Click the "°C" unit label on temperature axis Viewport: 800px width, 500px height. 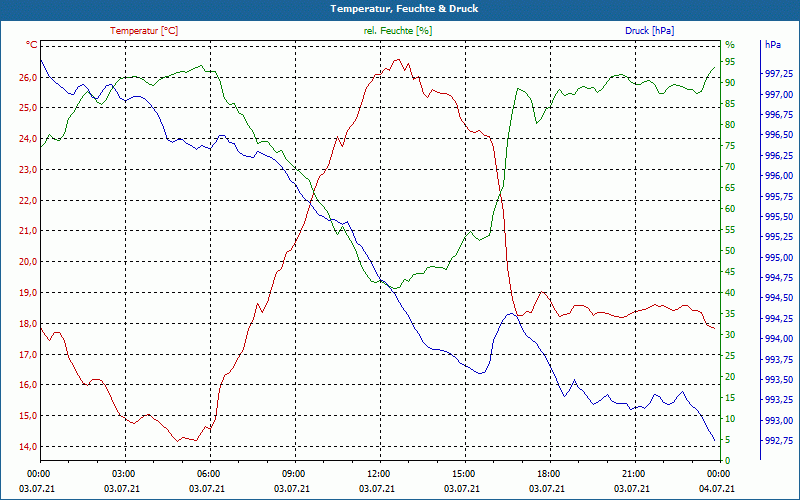(x=32, y=45)
